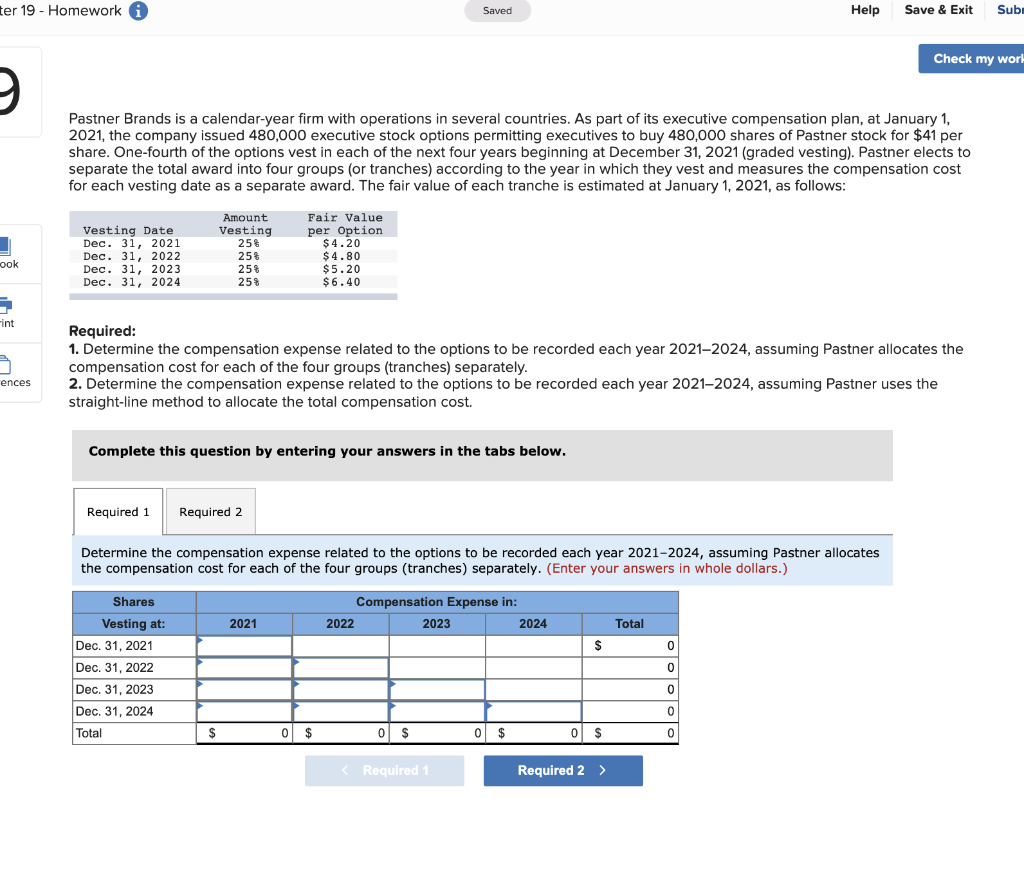The height and width of the screenshot is (870, 1024).
Task: Select the 2022 cell for Dec. 31, 2022
Action: click(x=341, y=668)
